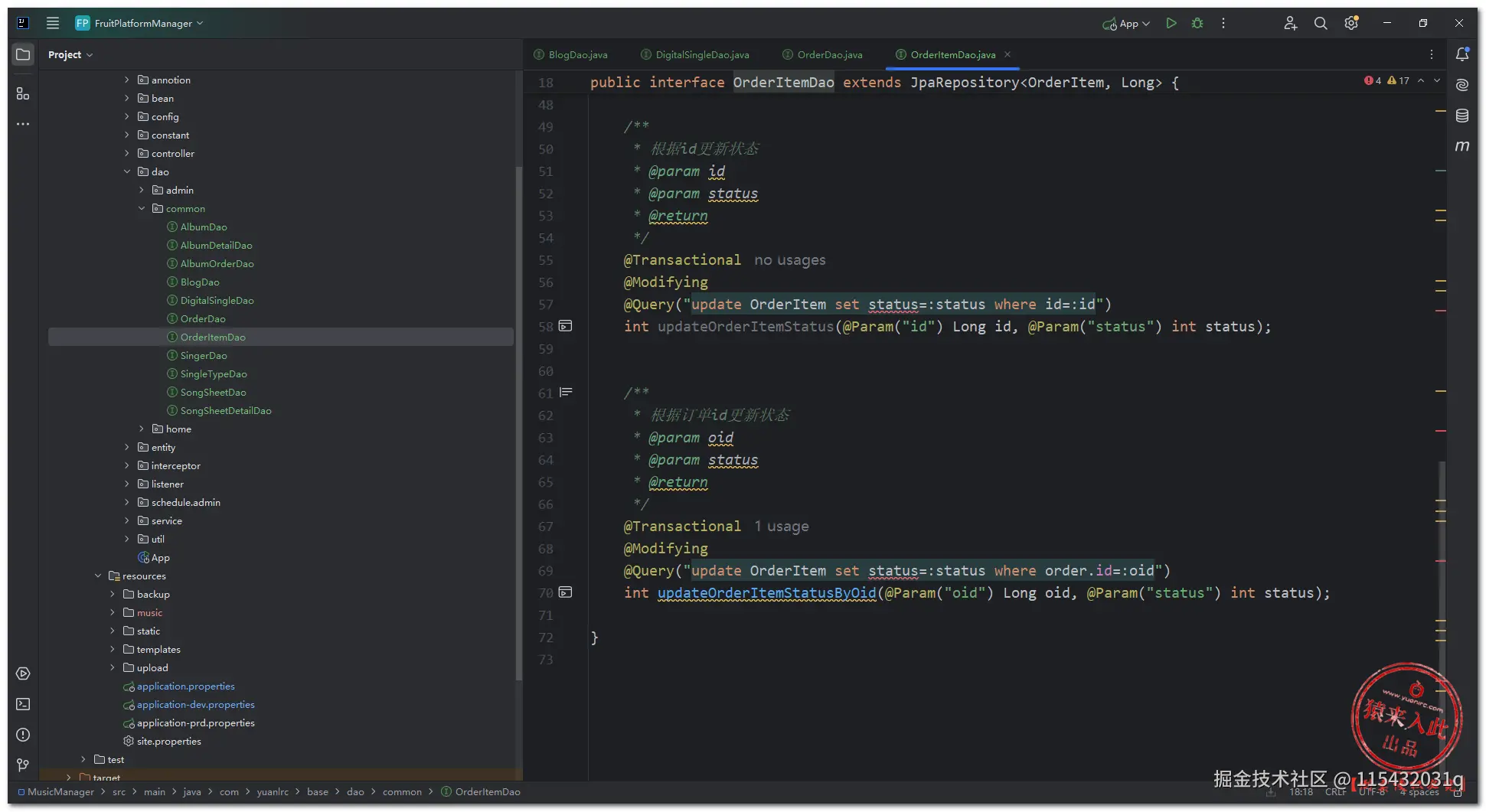Debug the App configuration
The image size is (1486, 812).
pyautogui.click(x=1197, y=23)
